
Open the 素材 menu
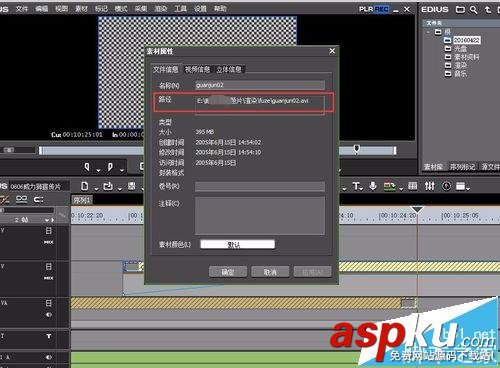(81, 9)
